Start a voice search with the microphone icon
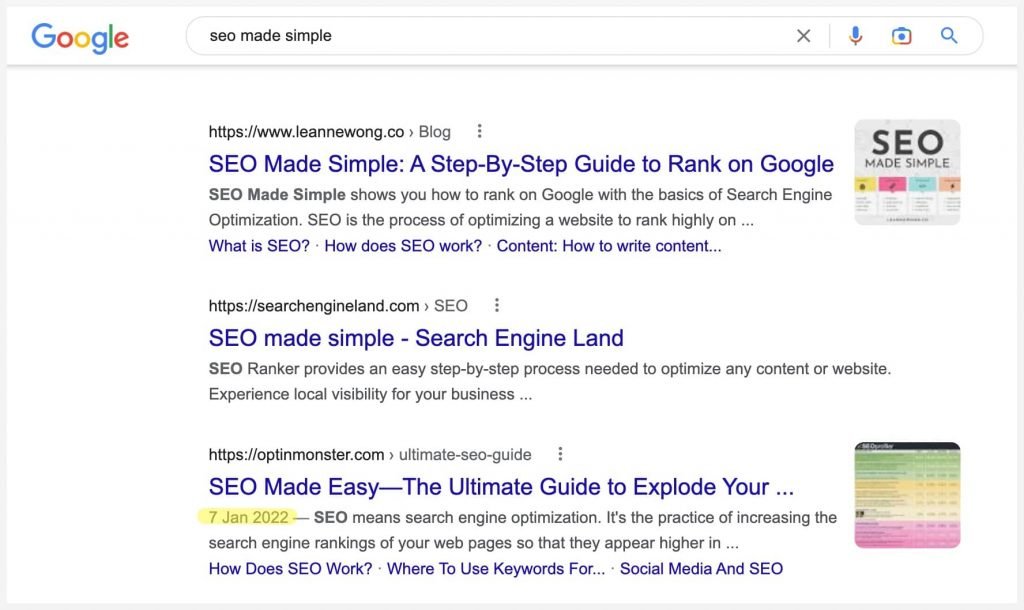 click(855, 35)
